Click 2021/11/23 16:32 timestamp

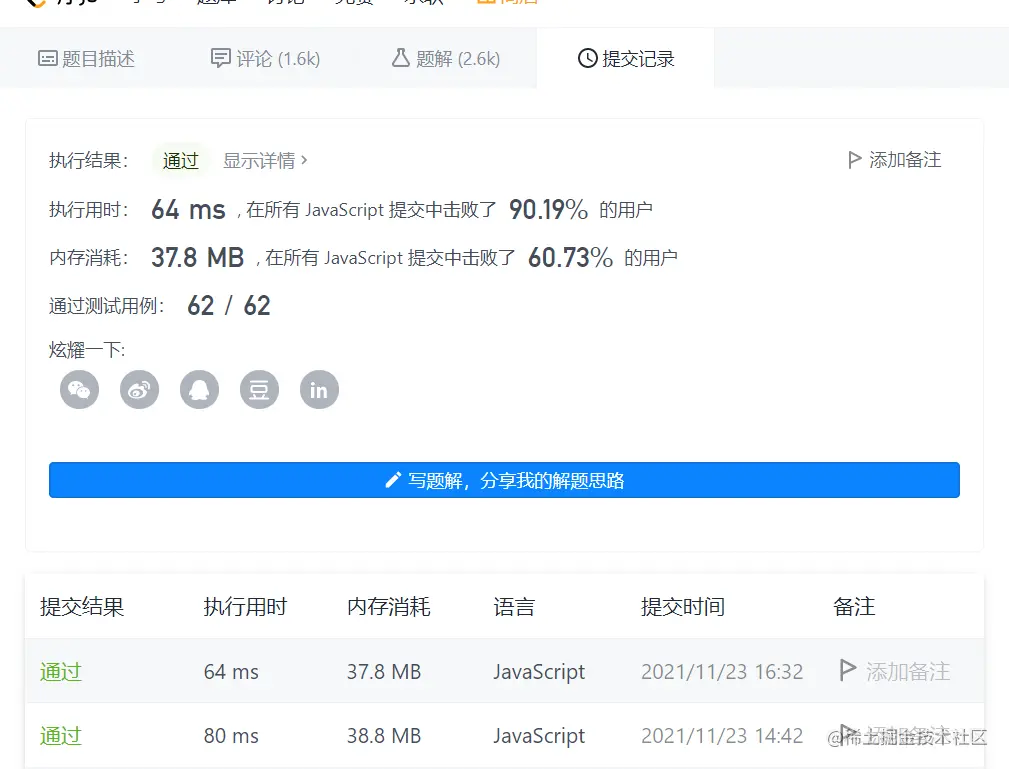pos(722,672)
